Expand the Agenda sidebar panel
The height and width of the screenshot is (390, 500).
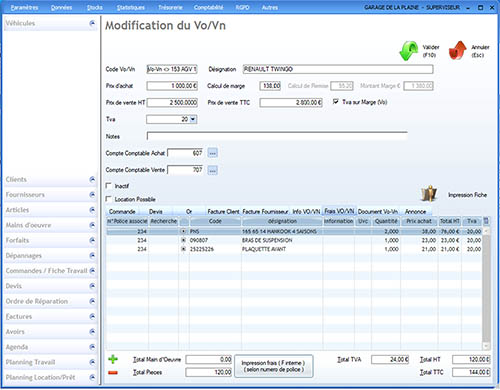coord(92,347)
